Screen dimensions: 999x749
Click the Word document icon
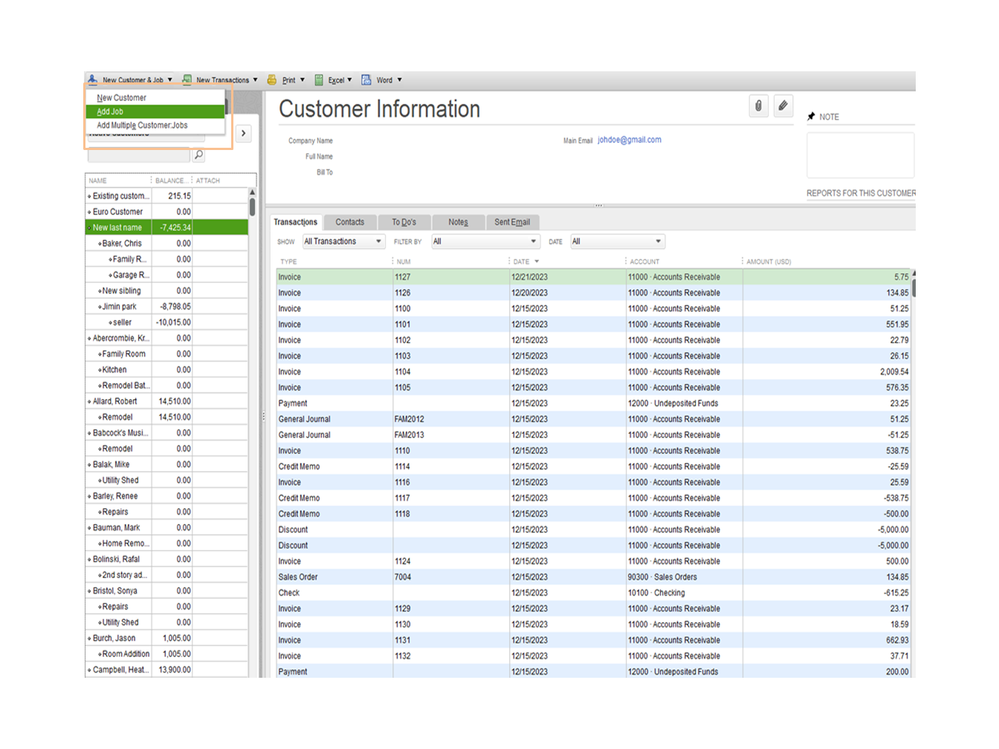(x=367, y=80)
